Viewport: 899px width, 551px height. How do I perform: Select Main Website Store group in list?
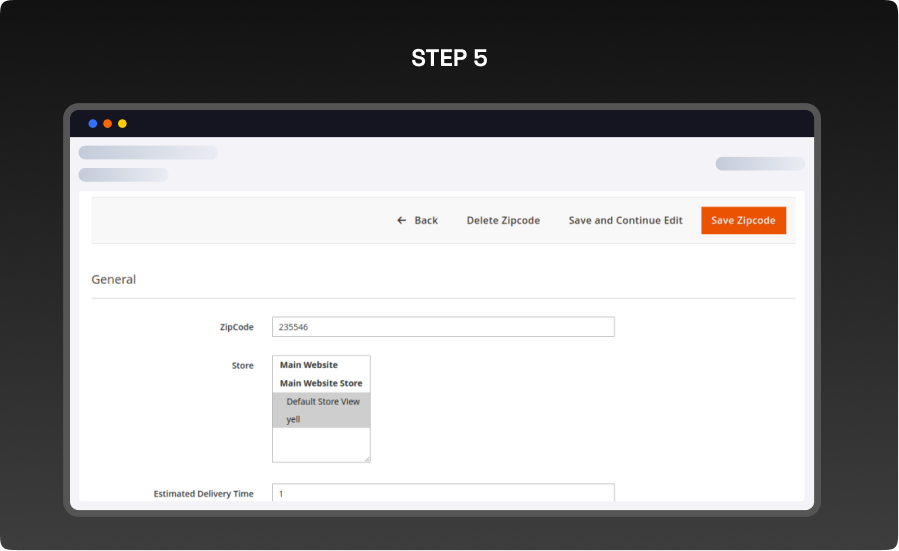[321, 383]
